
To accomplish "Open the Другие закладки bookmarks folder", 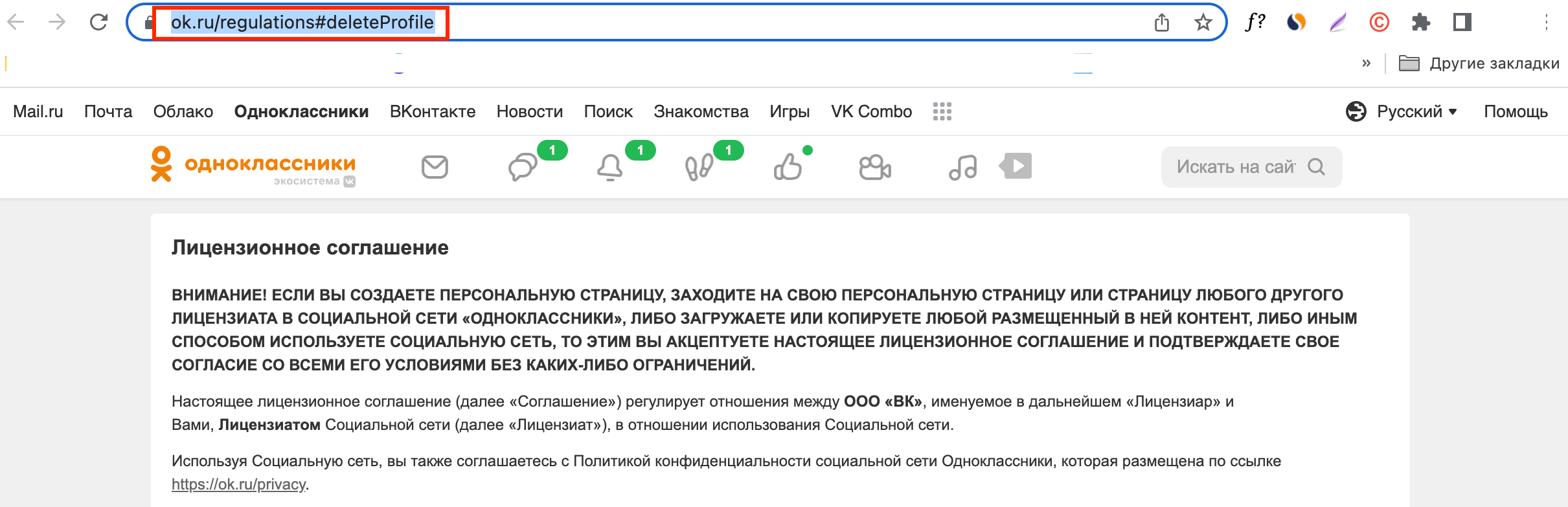I will (1479, 63).
